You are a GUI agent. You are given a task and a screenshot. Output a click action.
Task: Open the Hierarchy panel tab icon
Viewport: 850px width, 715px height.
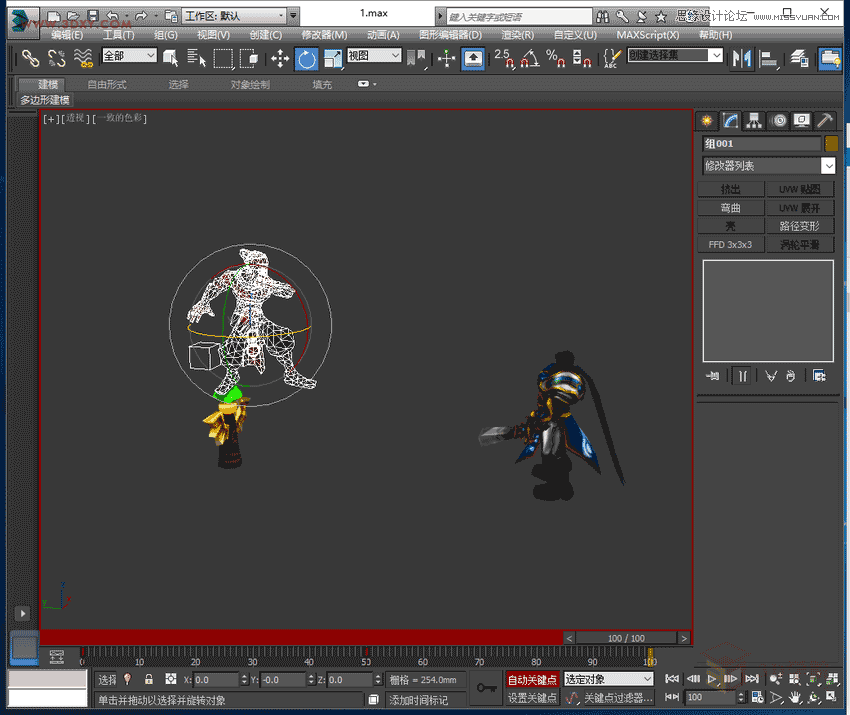[x=755, y=121]
